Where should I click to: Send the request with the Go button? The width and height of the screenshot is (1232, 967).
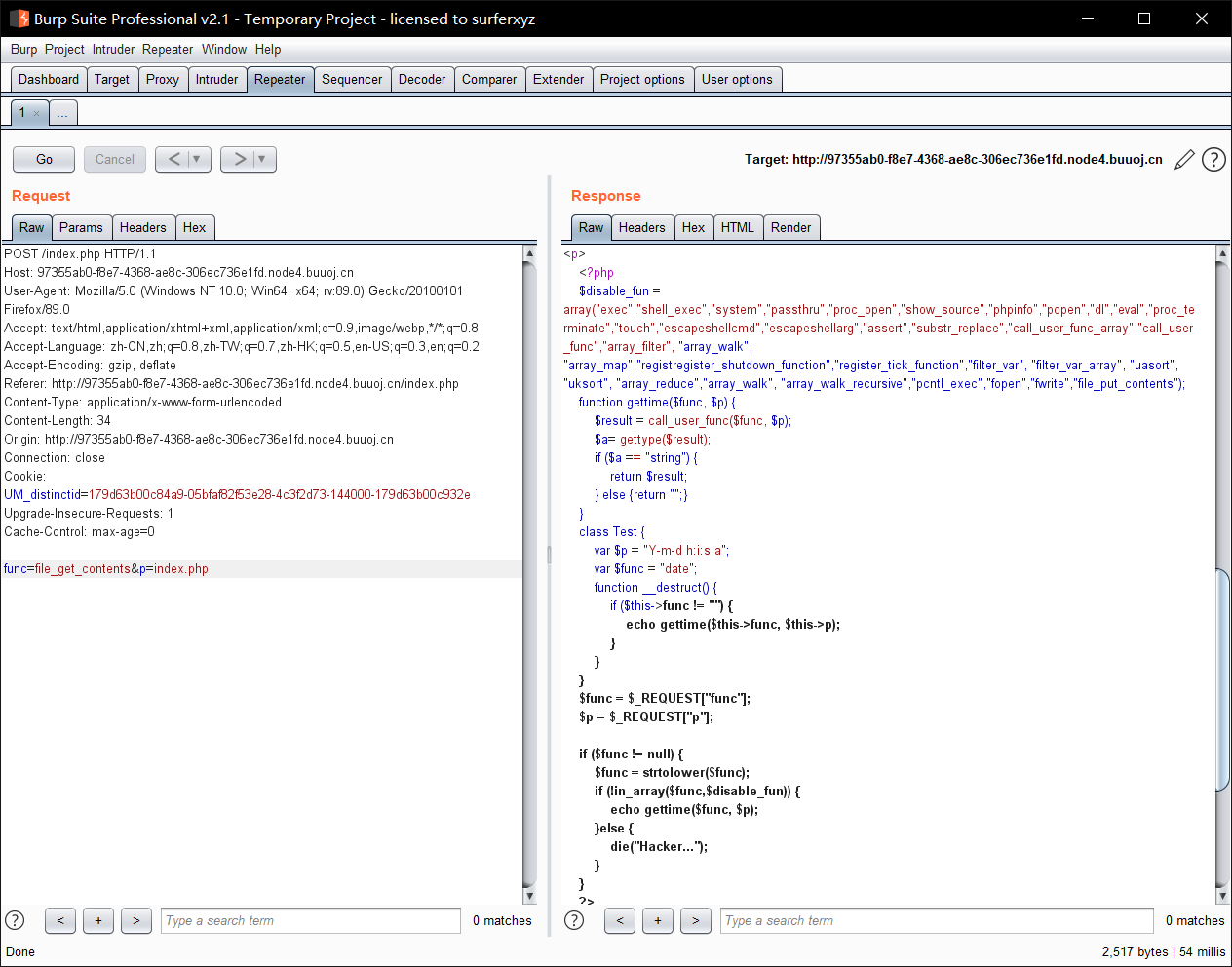pyautogui.click(x=44, y=159)
